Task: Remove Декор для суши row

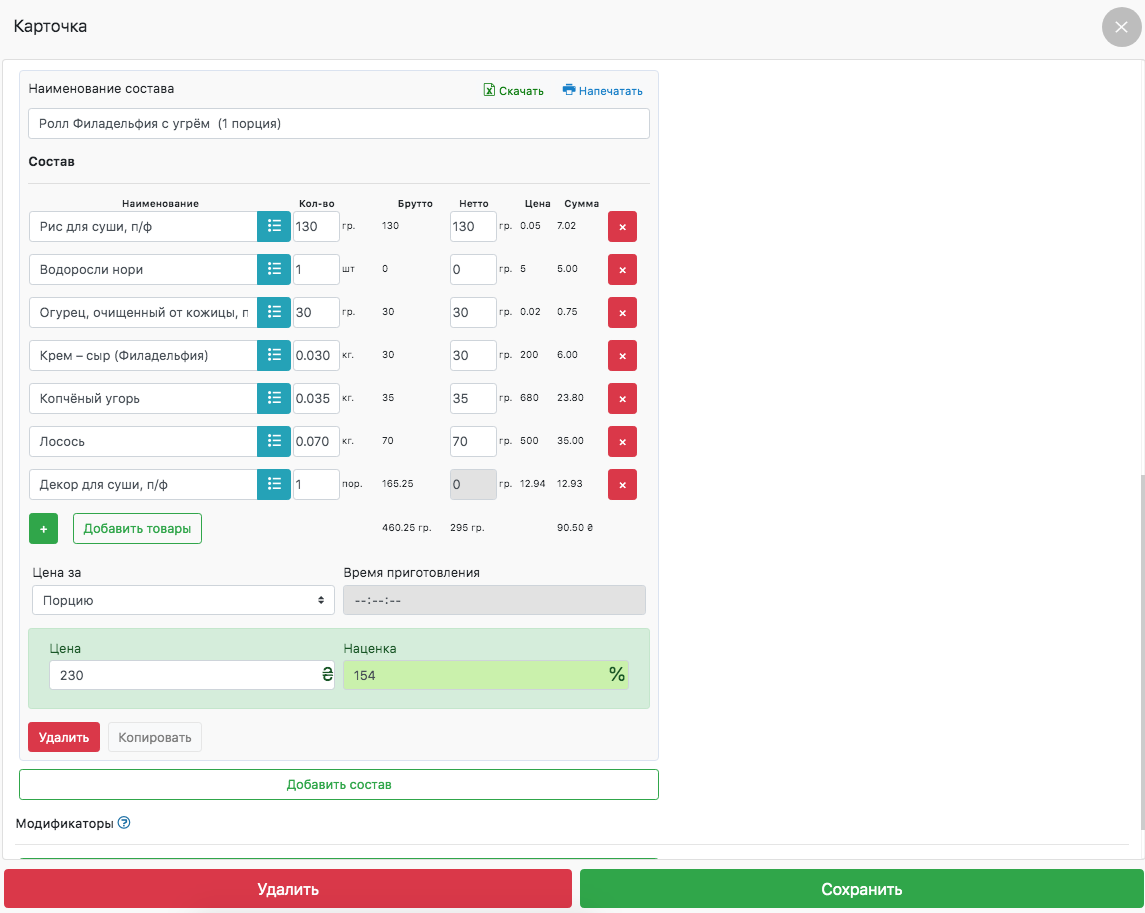Action: click(622, 485)
